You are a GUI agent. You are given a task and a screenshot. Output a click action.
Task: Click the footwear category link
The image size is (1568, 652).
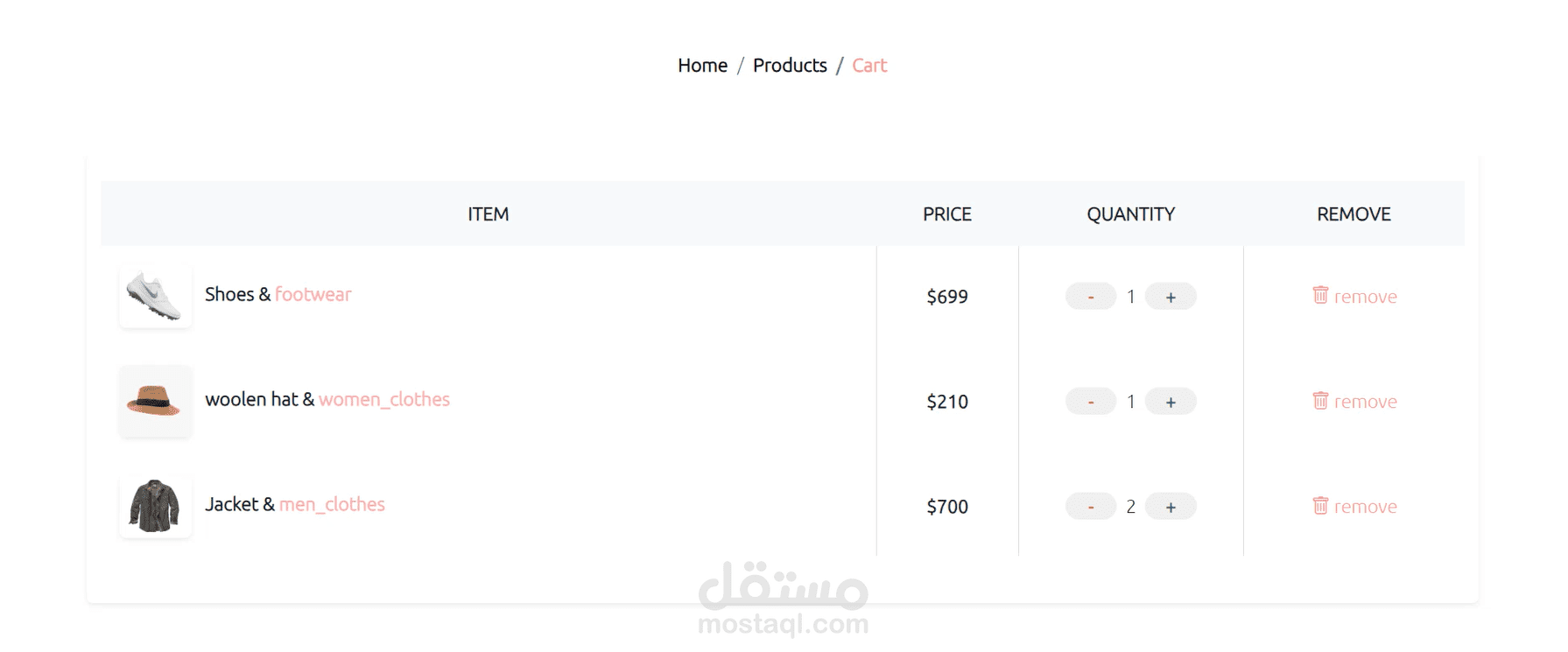pos(313,294)
